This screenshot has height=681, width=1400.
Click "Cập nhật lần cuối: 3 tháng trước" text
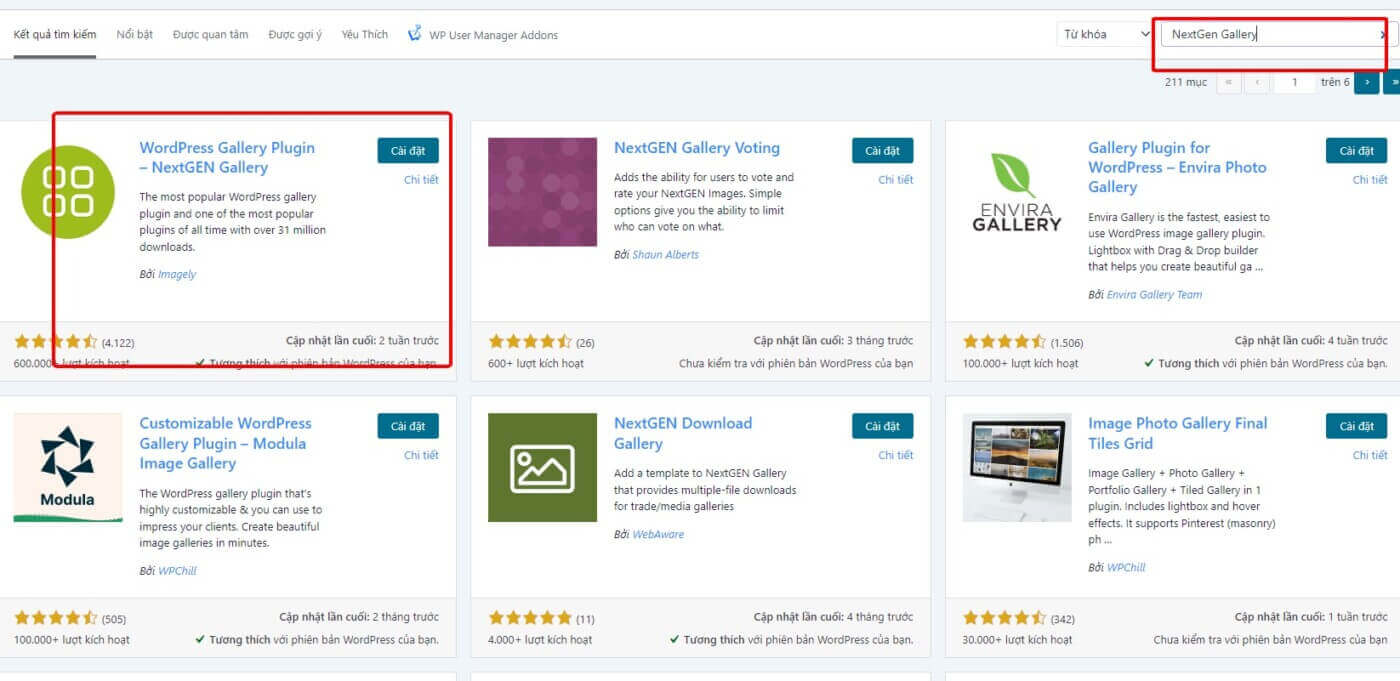(x=833, y=341)
